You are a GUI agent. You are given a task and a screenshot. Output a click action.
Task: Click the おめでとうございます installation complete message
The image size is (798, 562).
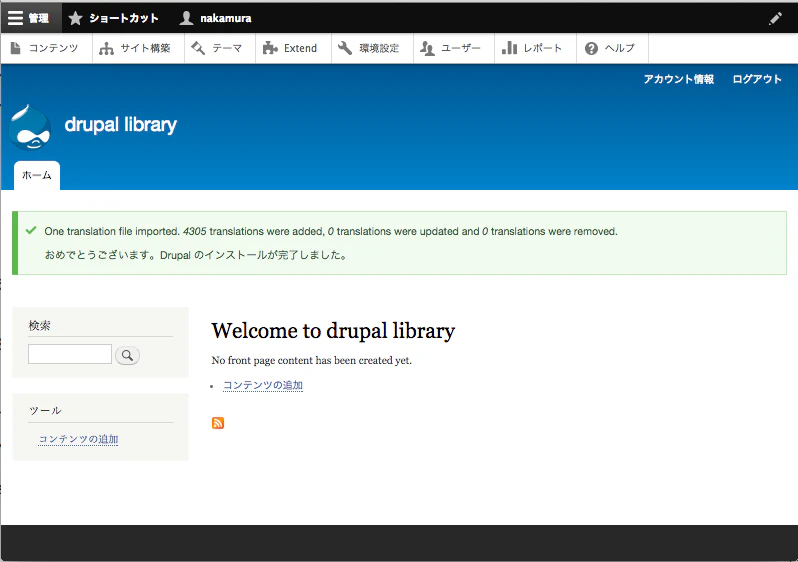(x=195, y=255)
